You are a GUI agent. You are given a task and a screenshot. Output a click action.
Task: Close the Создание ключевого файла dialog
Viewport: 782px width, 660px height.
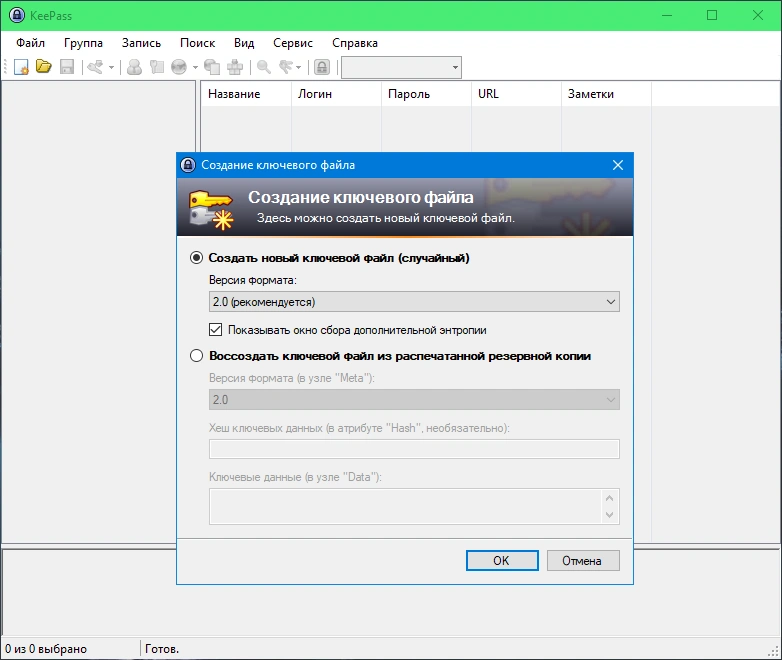[x=618, y=165]
